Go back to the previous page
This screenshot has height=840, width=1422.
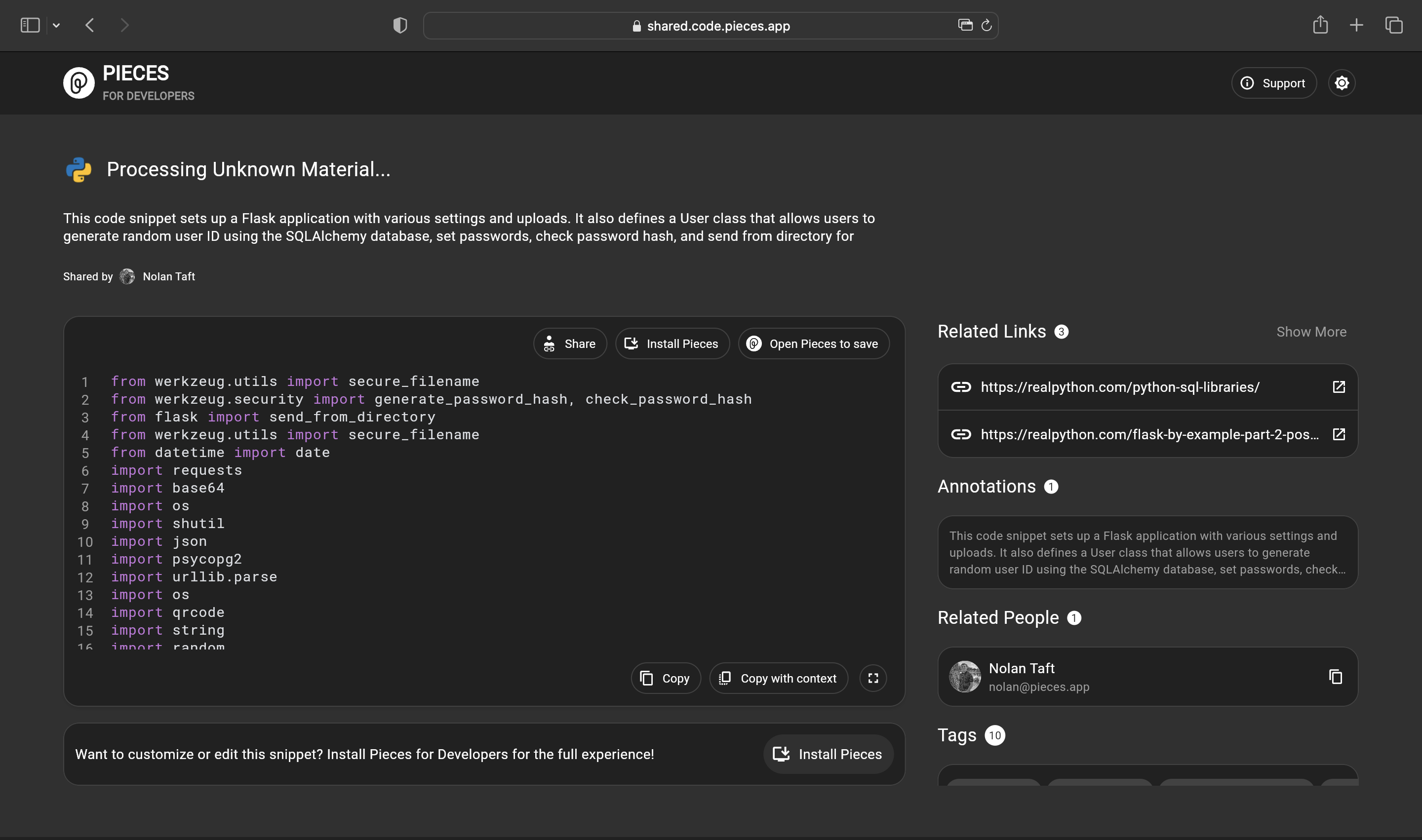pyautogui.click(x=89, y=26)
